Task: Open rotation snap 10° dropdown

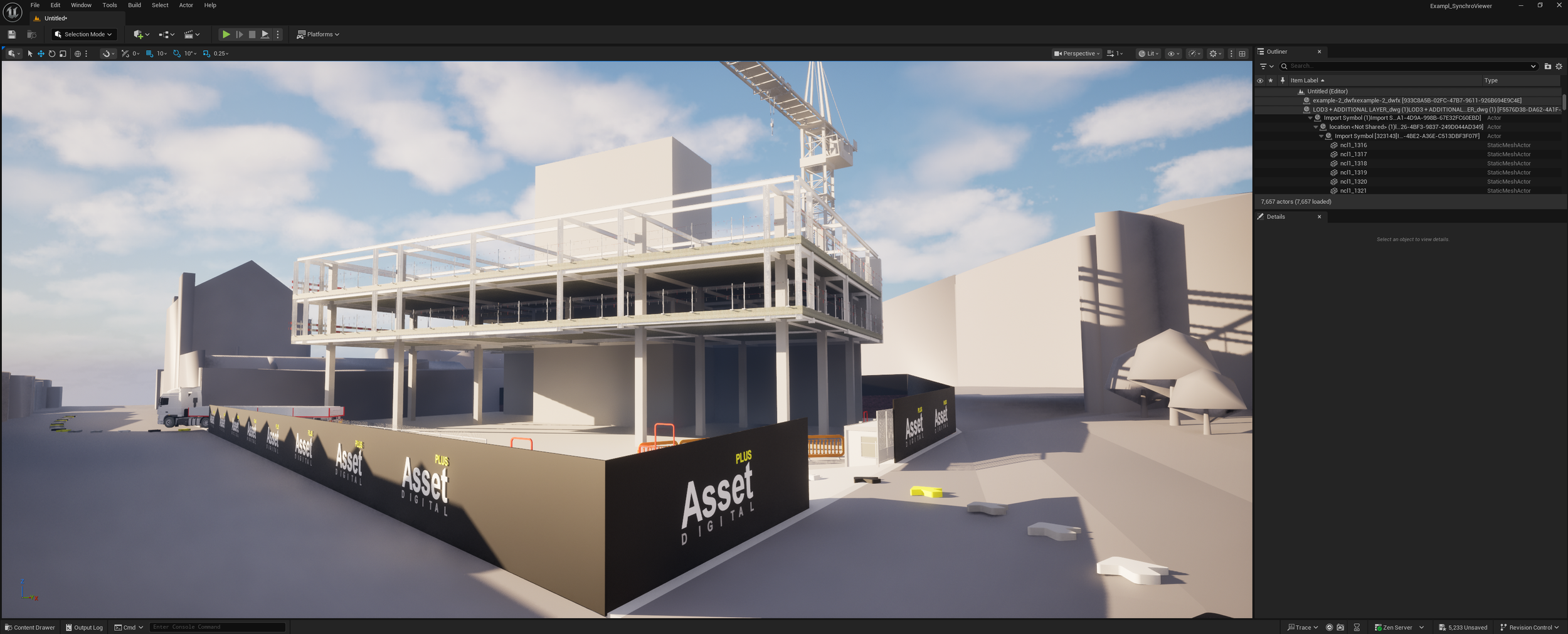Action: (x=190, y=54)
